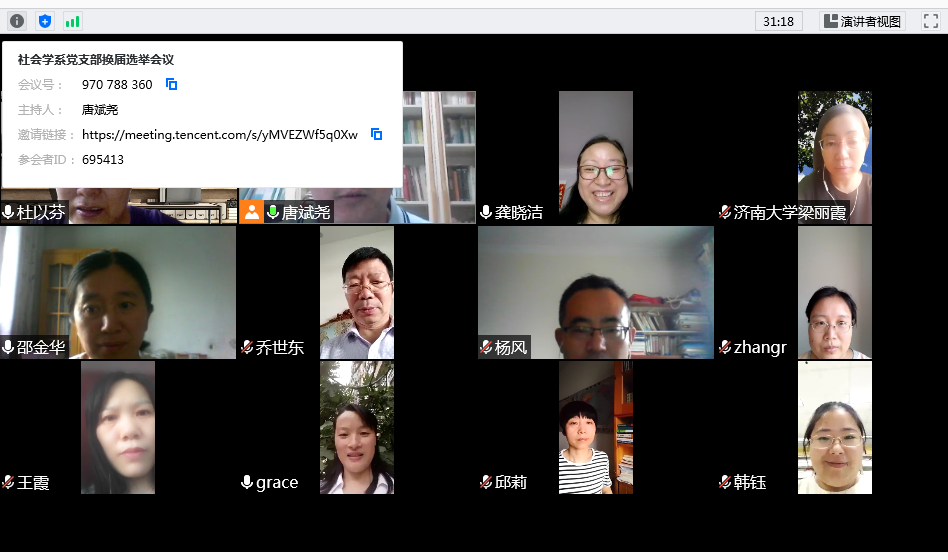Click the zhangr participant video
The height and width of the screenshot is (560, 948).
click(x=834, y=292)
